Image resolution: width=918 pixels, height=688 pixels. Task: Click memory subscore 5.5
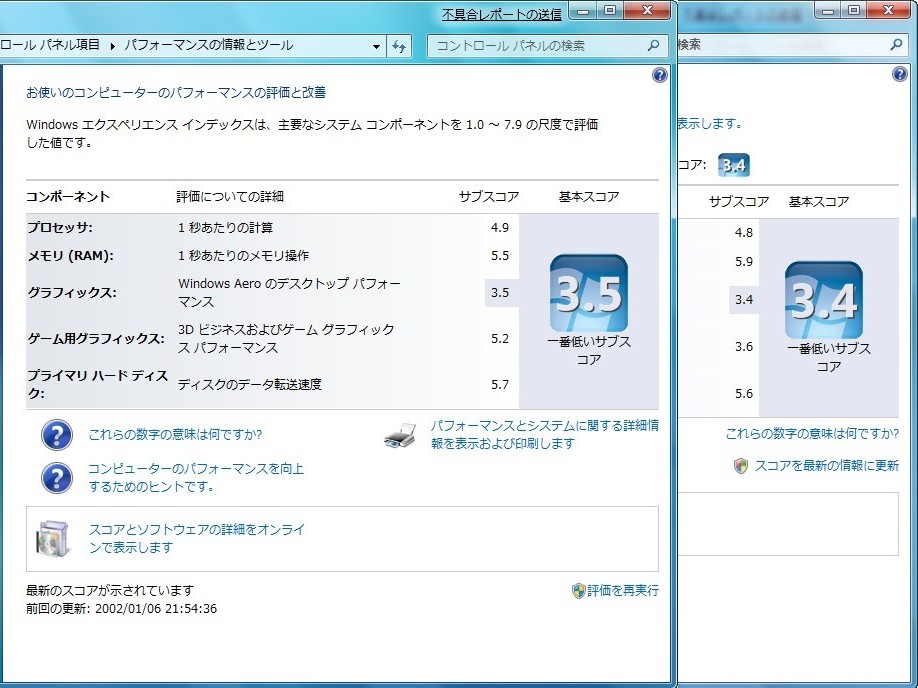click(499, 256)
